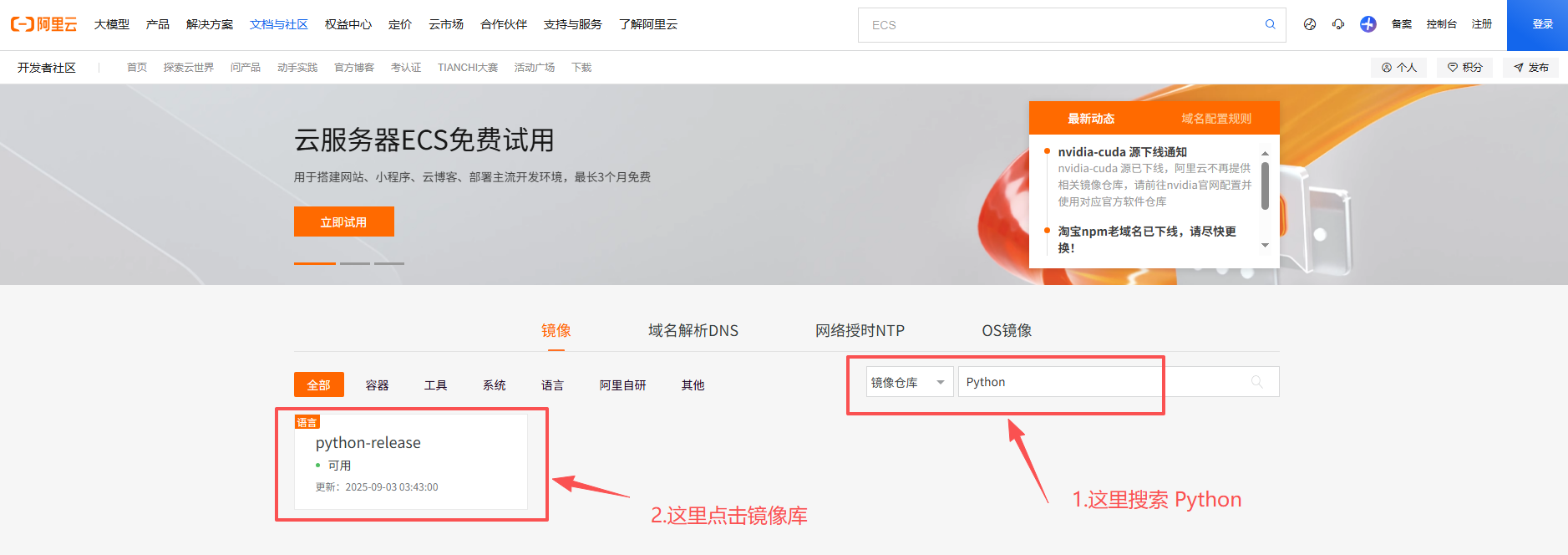
Task: Open the 积分 points button
Action: 1464,68
